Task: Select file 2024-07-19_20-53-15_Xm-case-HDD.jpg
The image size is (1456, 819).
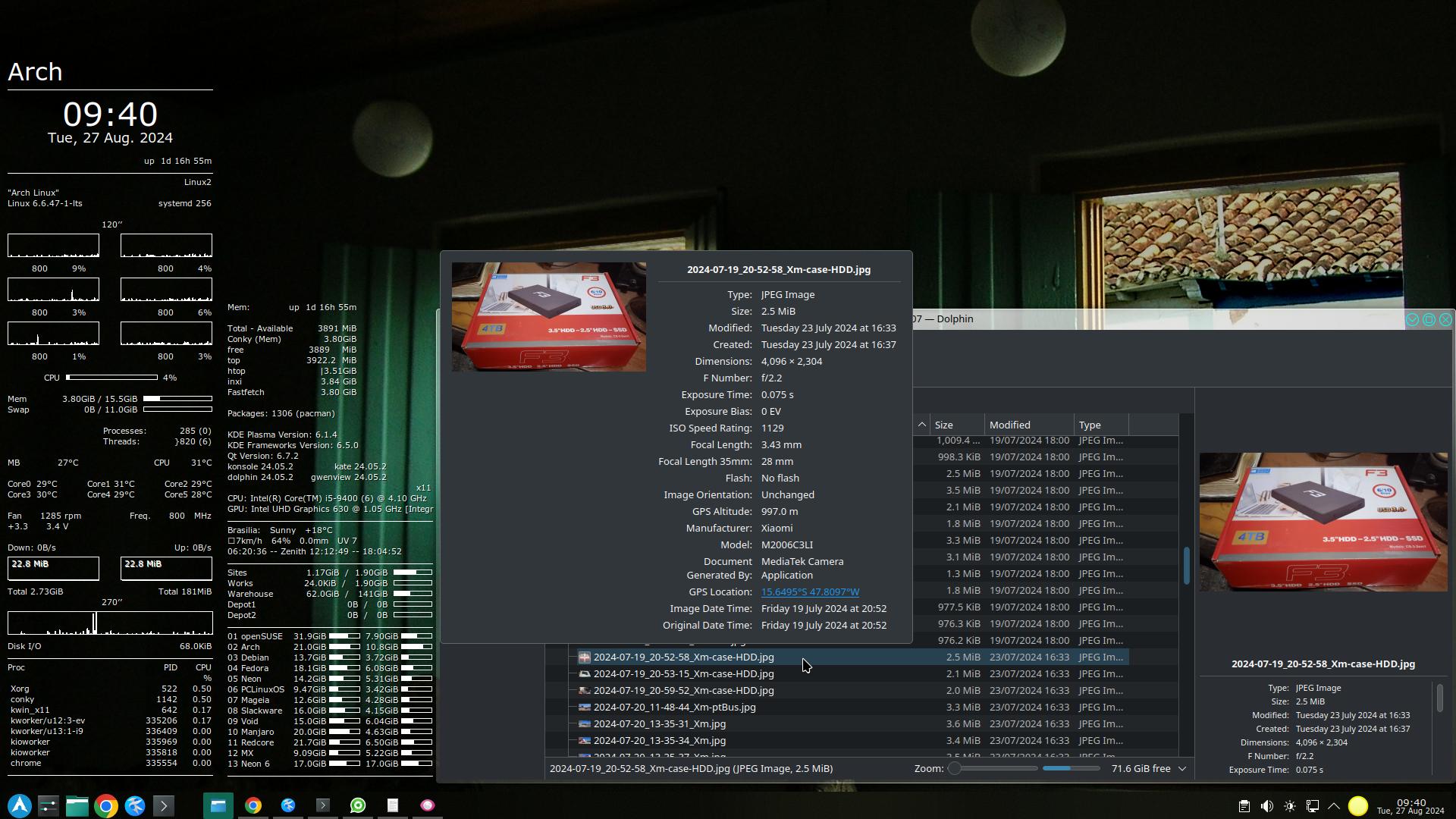Action: [683, 674]
